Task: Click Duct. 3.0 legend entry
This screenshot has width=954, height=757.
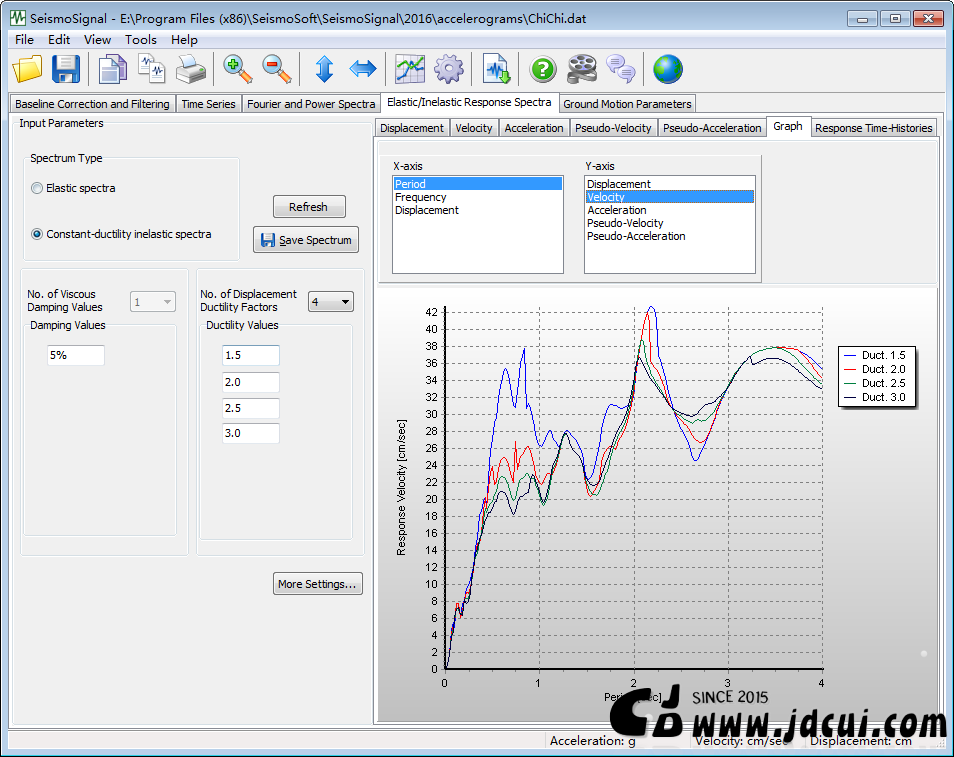Action: 876,397
